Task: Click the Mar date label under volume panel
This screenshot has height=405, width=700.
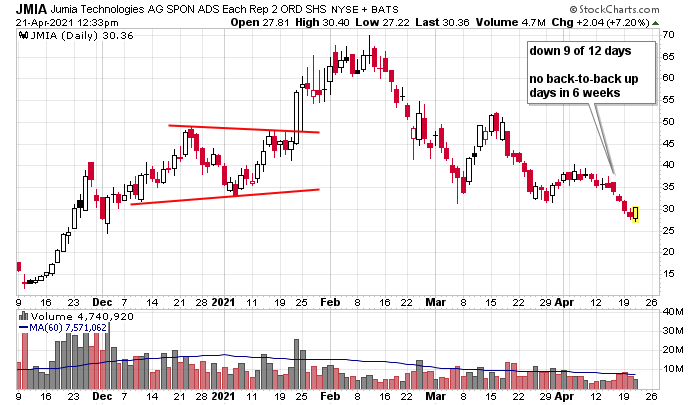Action: (435, 396)
